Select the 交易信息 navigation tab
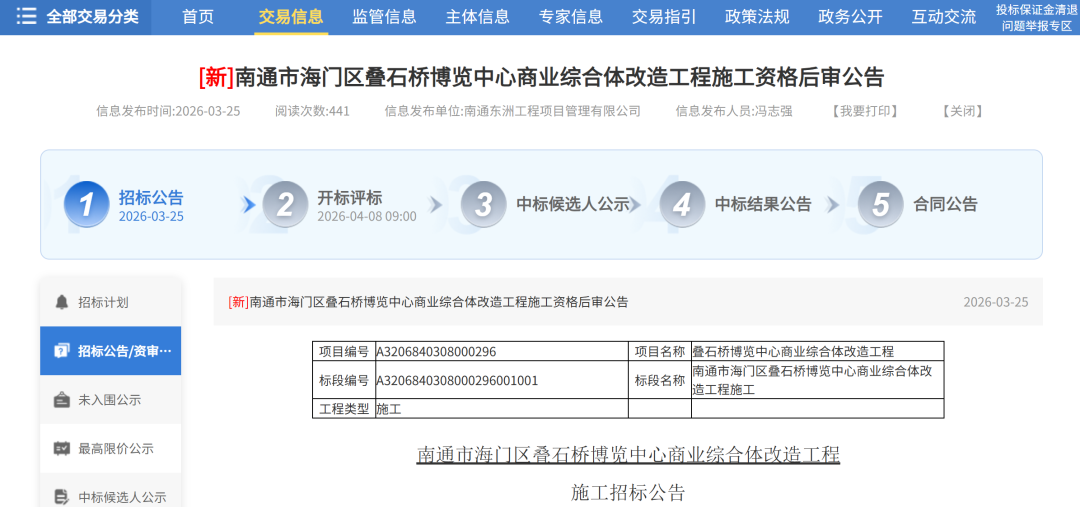 [291, 17]
